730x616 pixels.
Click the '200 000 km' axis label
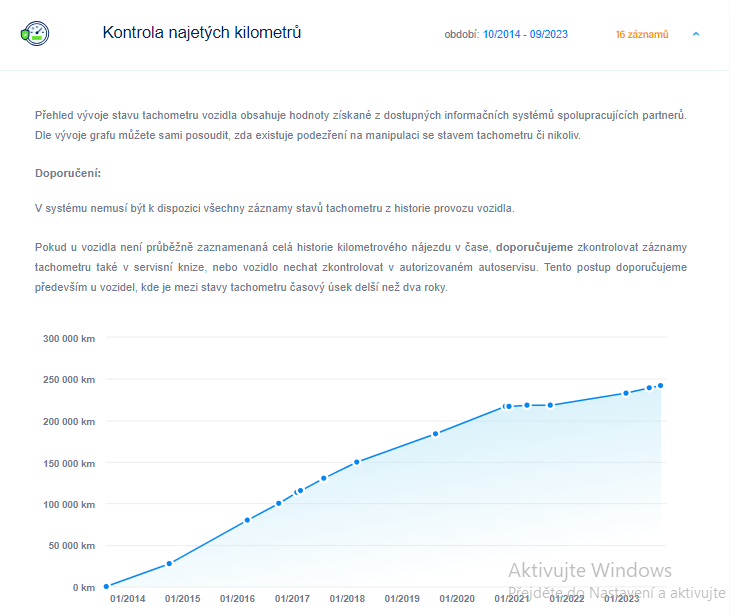tap(69, 422)
